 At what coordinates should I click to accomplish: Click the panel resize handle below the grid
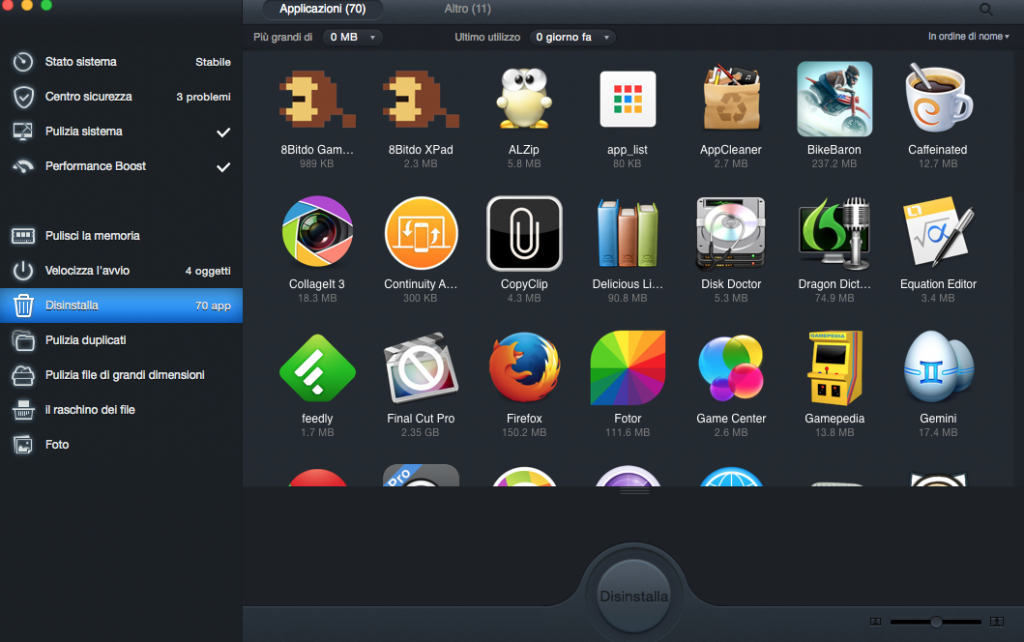(633, 491)
